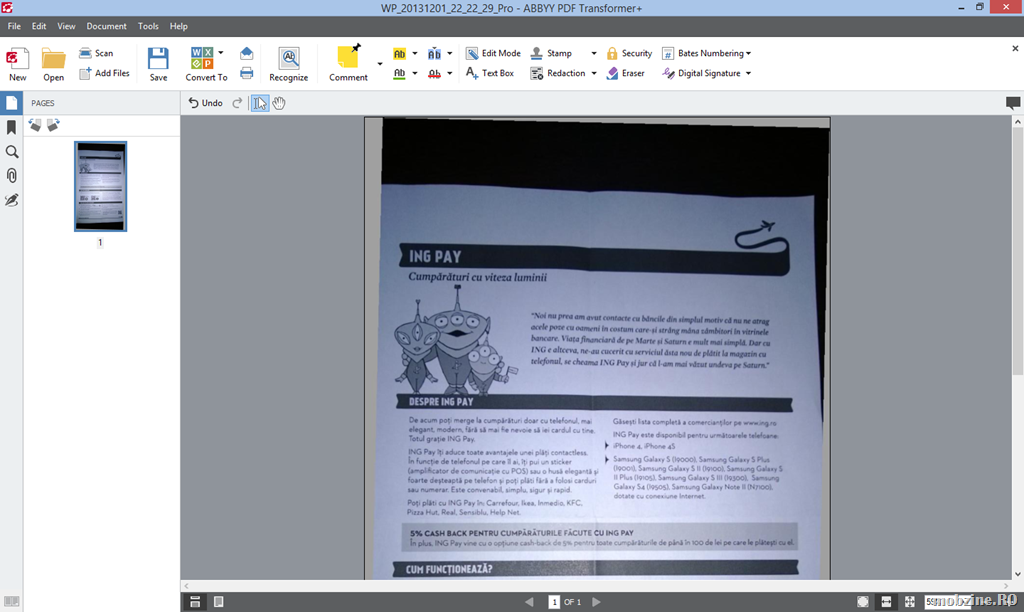The image size is (1024, 612).
Task: Enable Edit Mode
Action: tap(493, 53)
